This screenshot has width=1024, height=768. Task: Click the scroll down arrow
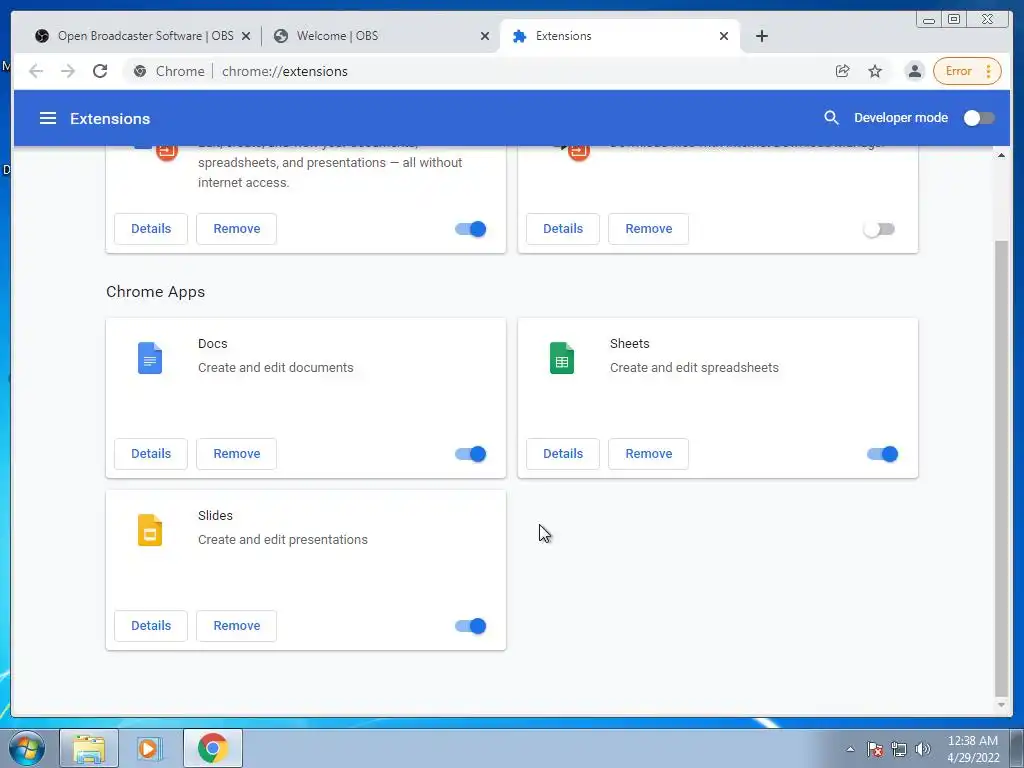pyautogui.click(x=1001, y=705)
